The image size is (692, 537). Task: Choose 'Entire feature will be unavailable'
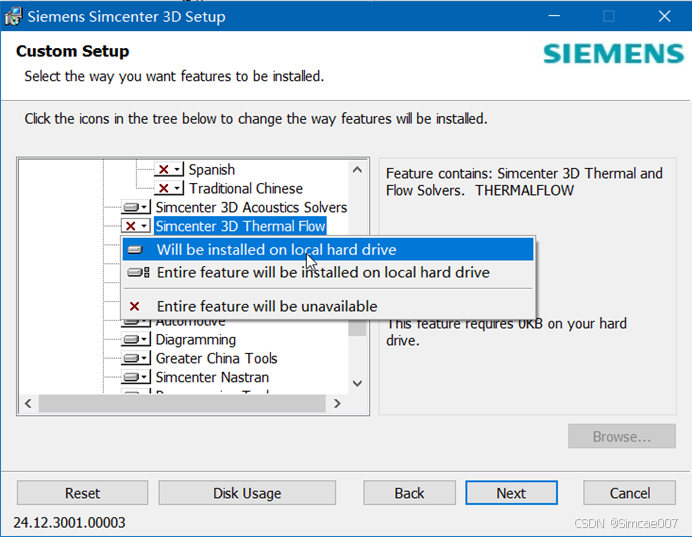pyautogui.click(x=328, y=306)
